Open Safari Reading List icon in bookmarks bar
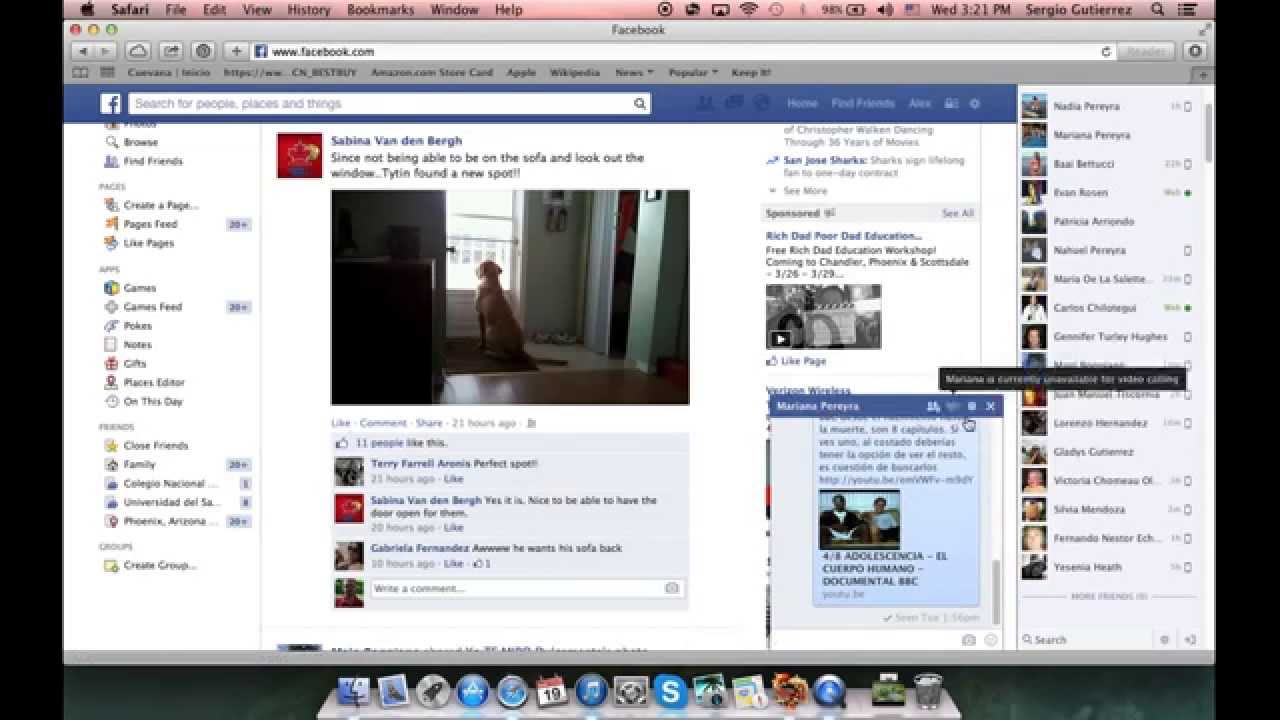Image resolution: width=1280 pixels, height=720 pixels. click(x=82, y=72)
